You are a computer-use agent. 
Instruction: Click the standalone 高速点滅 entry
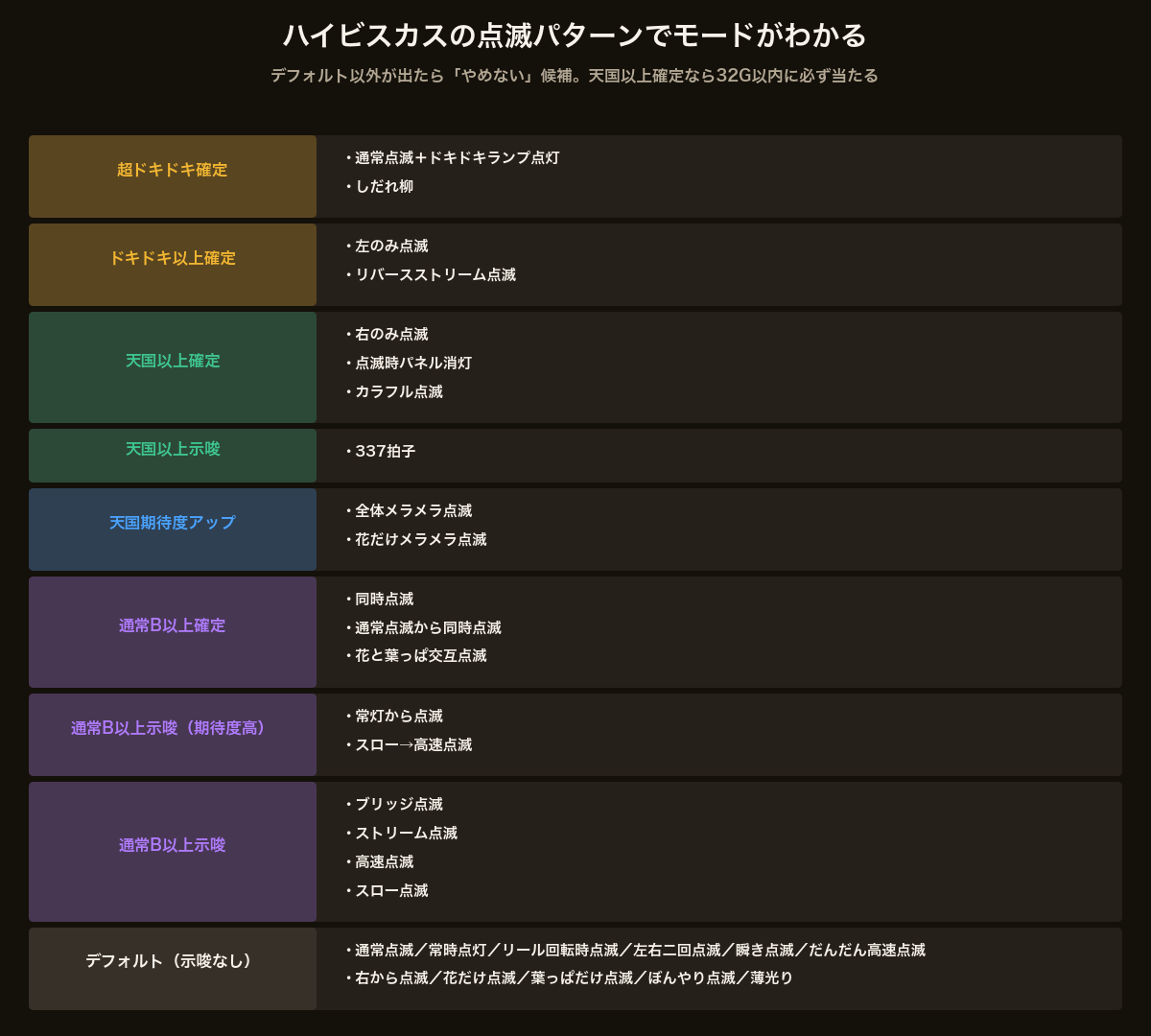[x=380, y=862]
